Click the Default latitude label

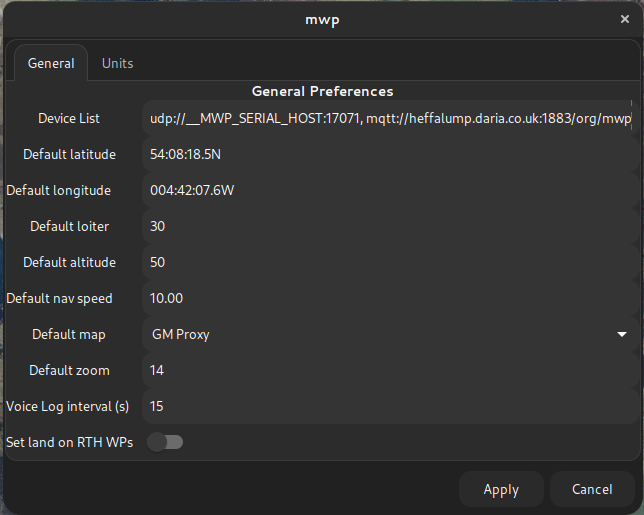69,154
